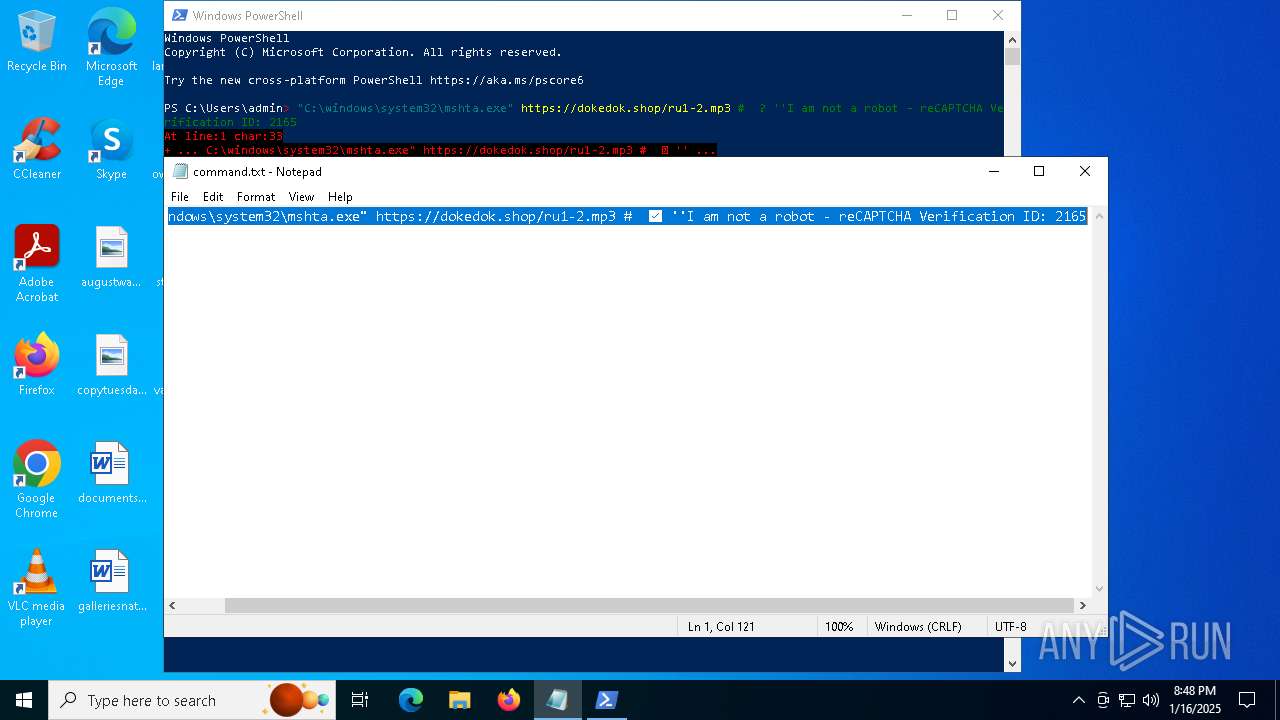Open the File menu in Notepad
The image size is (1280, 720).
(x=180, y=197)
